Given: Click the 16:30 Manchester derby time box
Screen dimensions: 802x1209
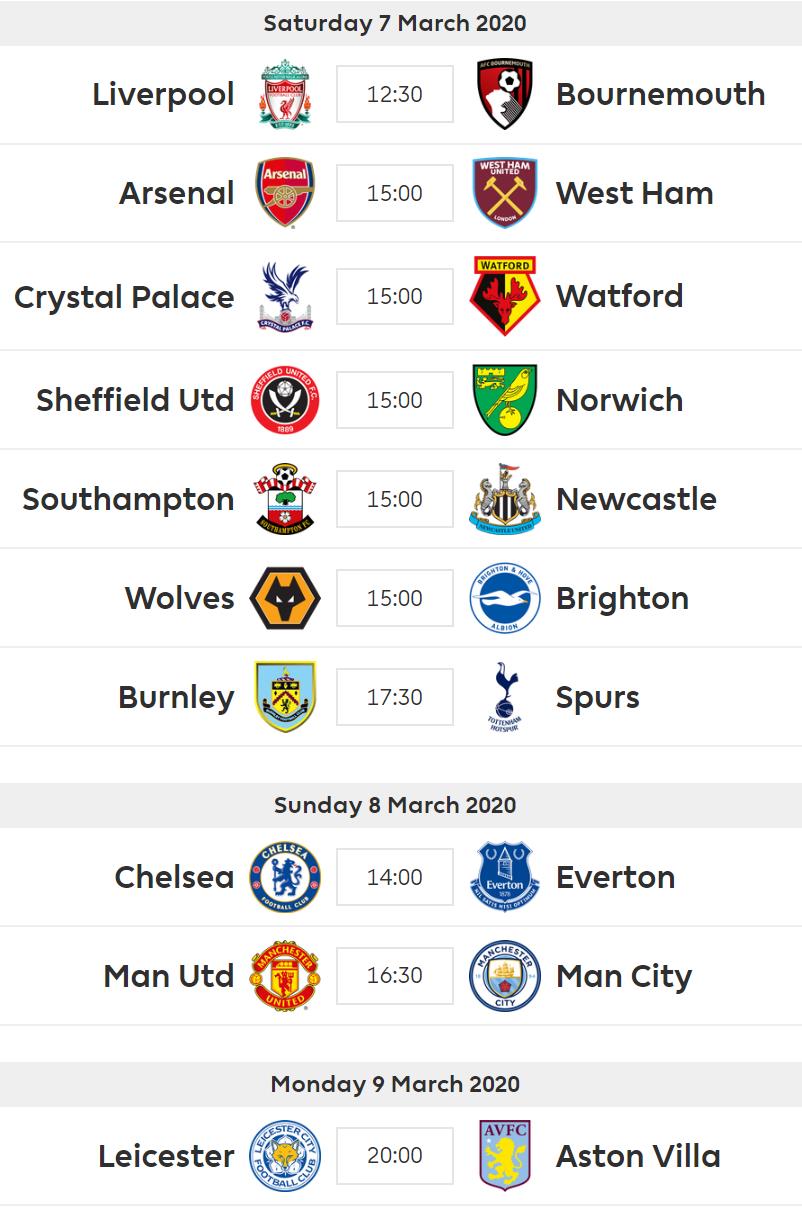Looking at the screenshot, I should [395, 975].
